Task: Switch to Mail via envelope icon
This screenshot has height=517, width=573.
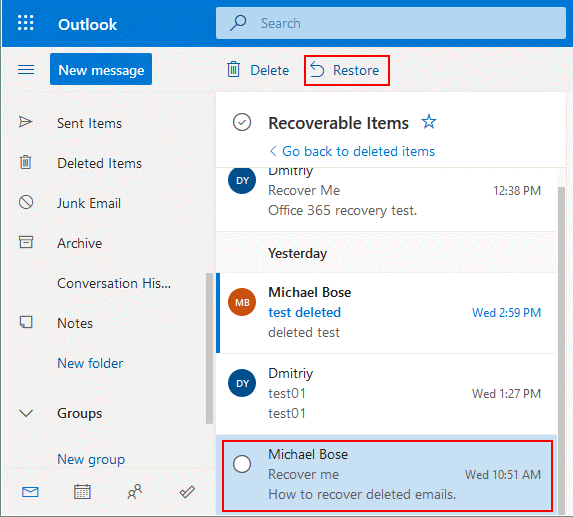Action: coord(30,492)
